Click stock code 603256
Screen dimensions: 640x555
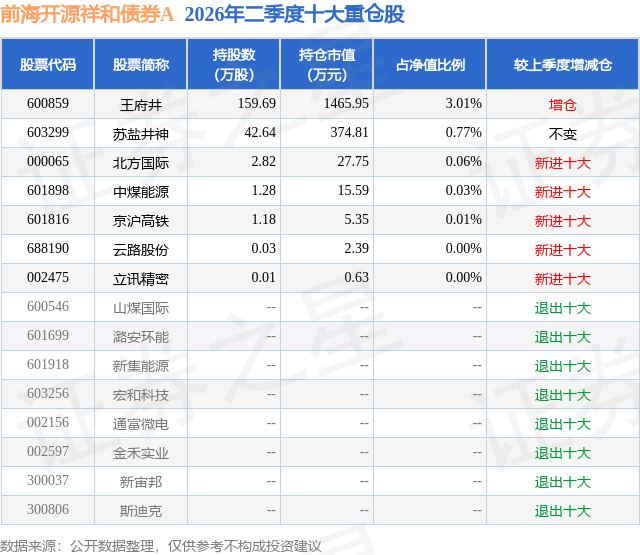point(48,393)
